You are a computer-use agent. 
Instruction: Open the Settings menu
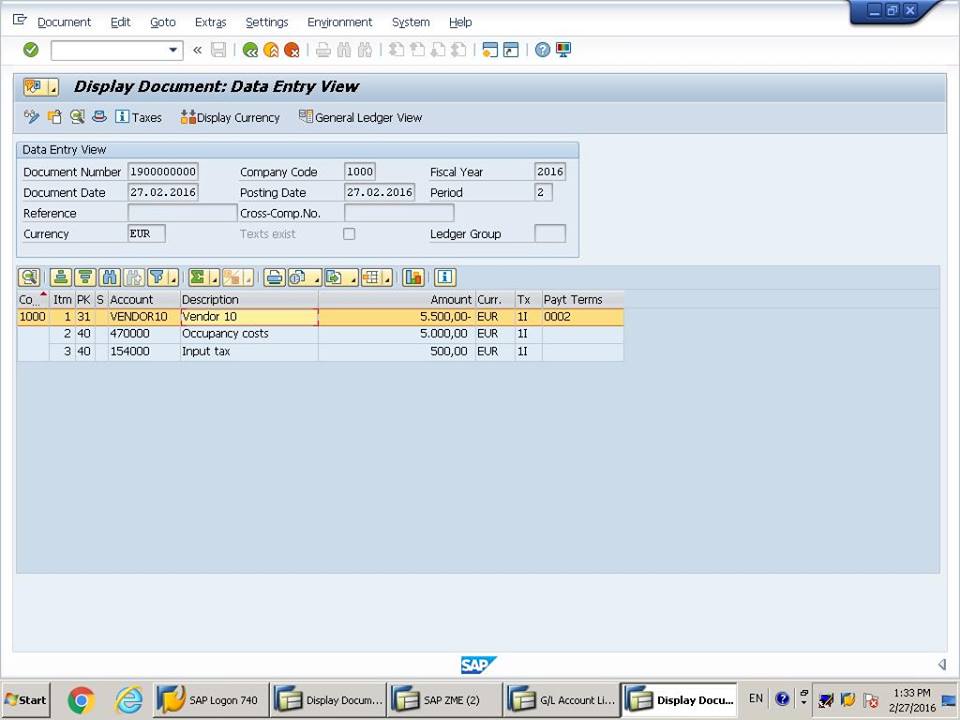click(x=267, y=22)
